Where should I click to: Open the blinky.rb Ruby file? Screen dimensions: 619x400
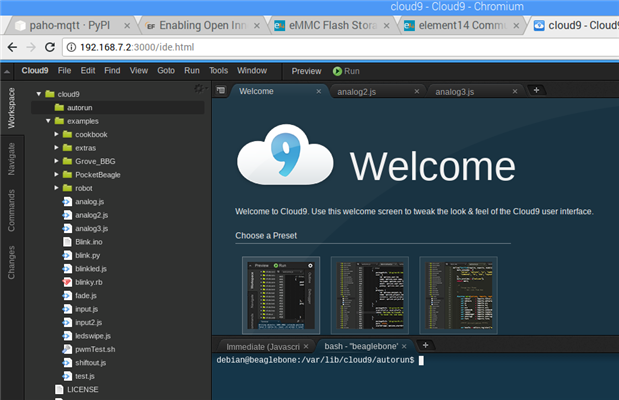tap(89, 282)
